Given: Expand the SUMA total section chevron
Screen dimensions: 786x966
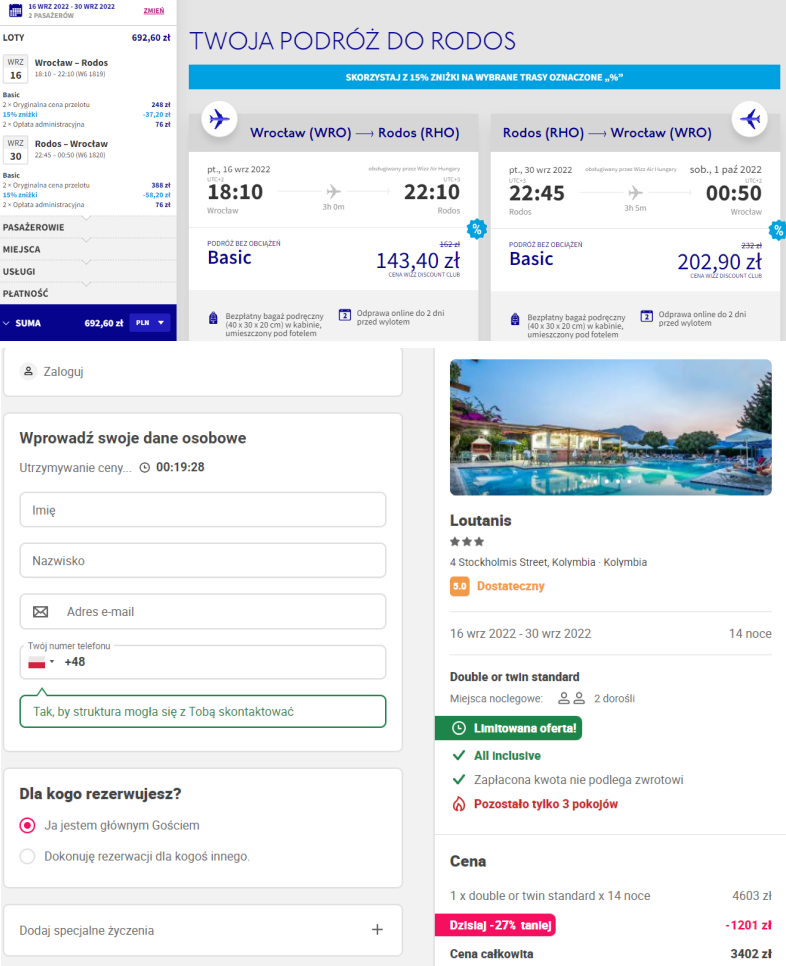Looking at the screenshot, I should (8, 323).
